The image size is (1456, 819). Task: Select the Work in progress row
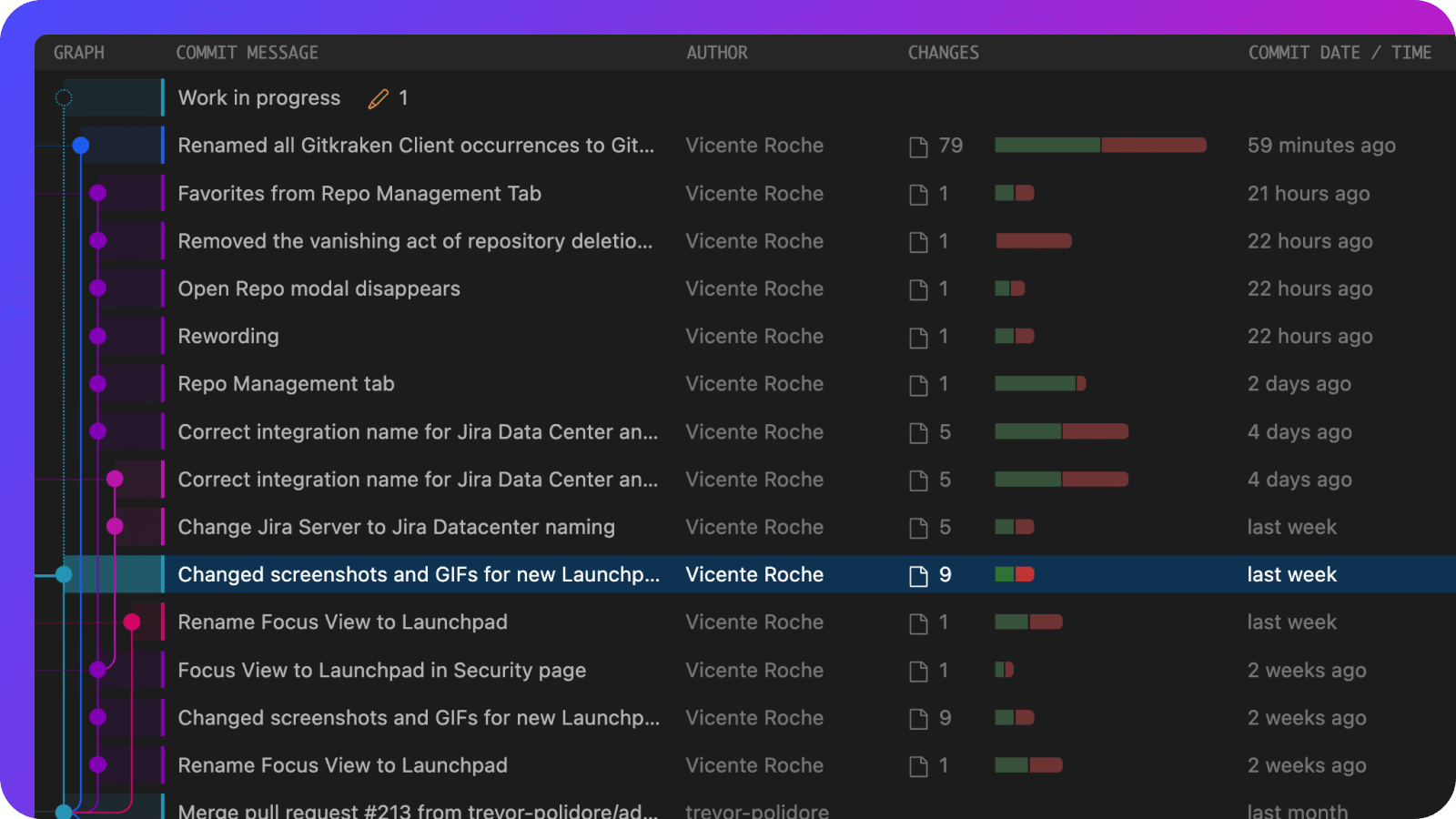pyautogui.click(x=259, y=98)
